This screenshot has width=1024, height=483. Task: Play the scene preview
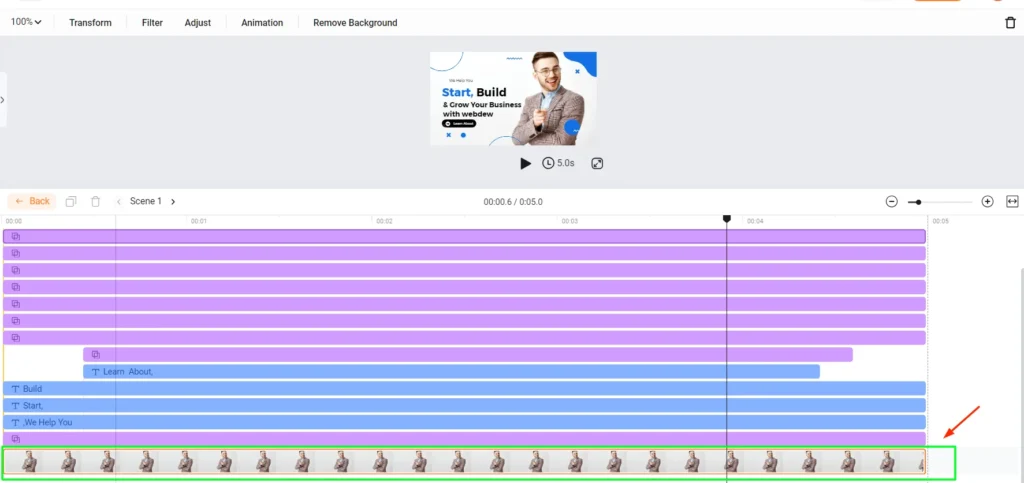click(525, 163)
